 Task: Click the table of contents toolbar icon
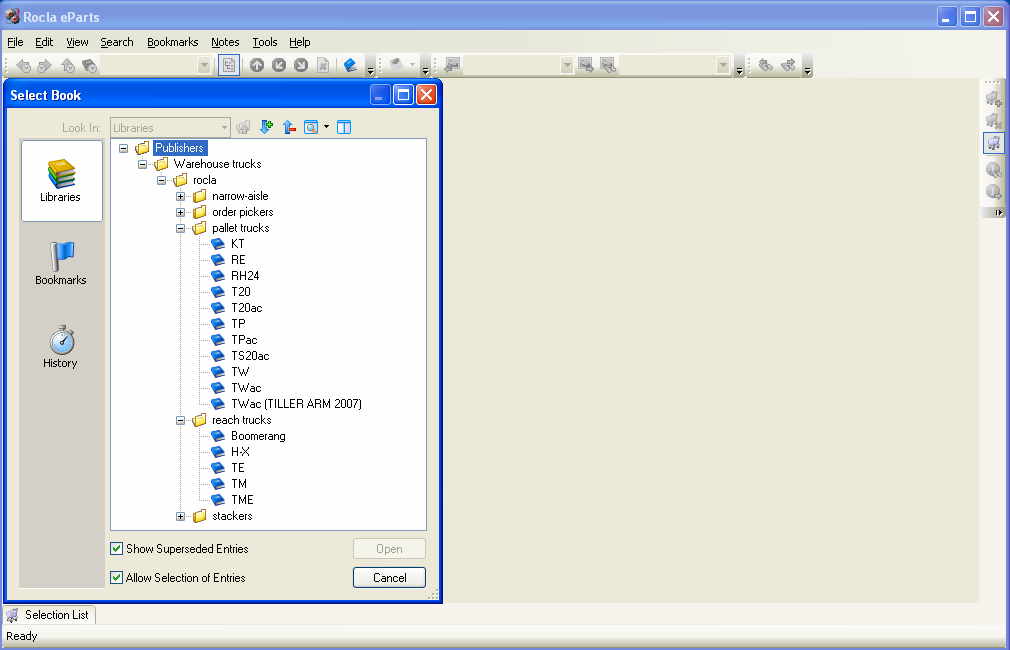229,65
